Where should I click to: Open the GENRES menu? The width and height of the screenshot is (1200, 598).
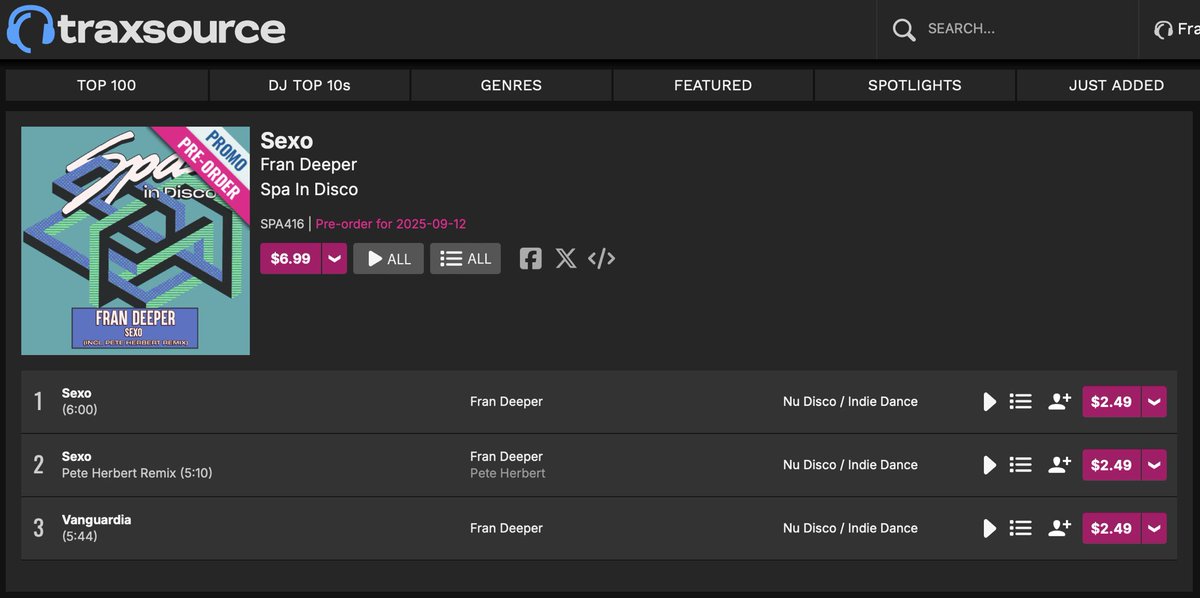(x=511, y=85)
